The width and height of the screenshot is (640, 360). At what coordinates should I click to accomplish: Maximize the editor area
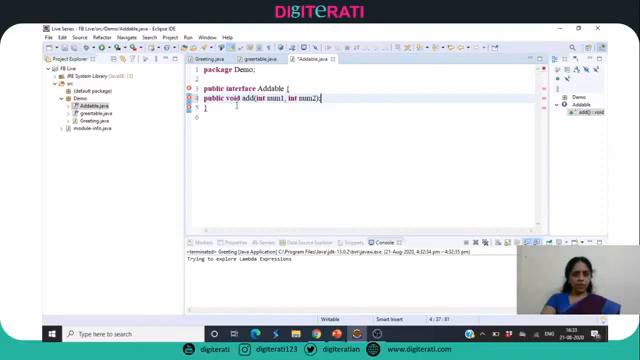[x=540, y=59]
